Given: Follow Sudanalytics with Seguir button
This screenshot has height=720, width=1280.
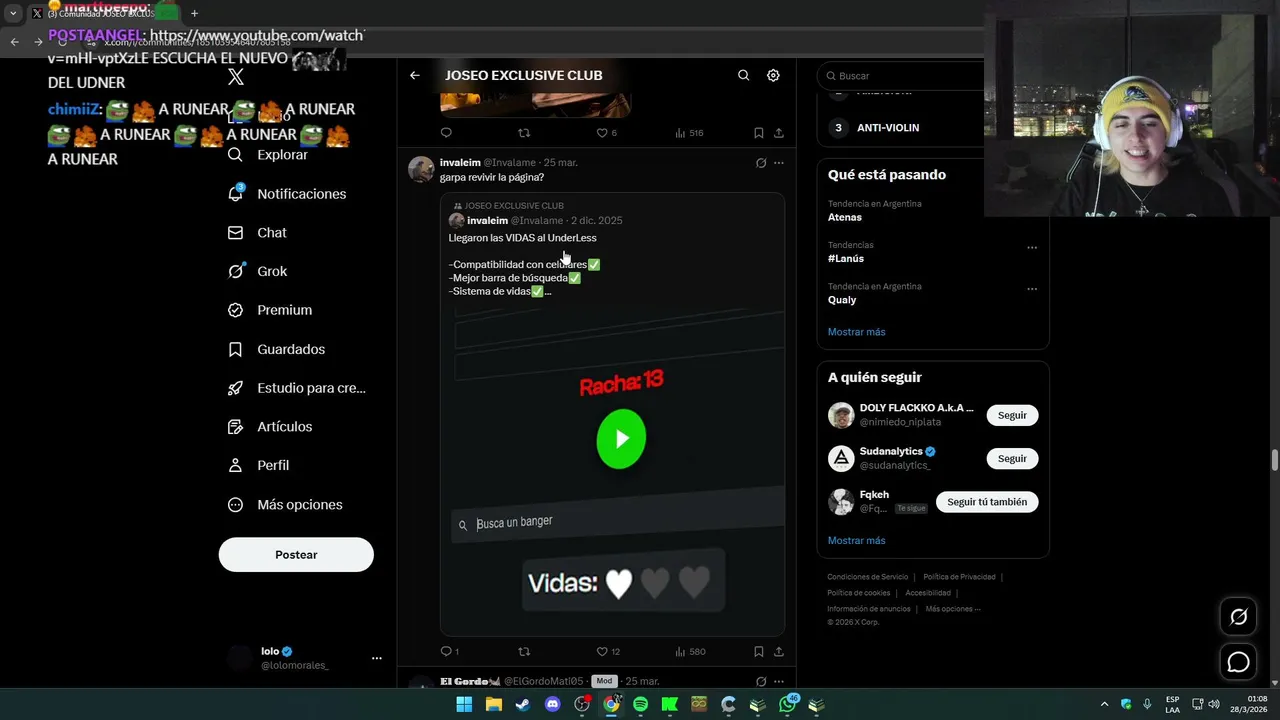Looking at the screenshot, I should [1012, 458].
